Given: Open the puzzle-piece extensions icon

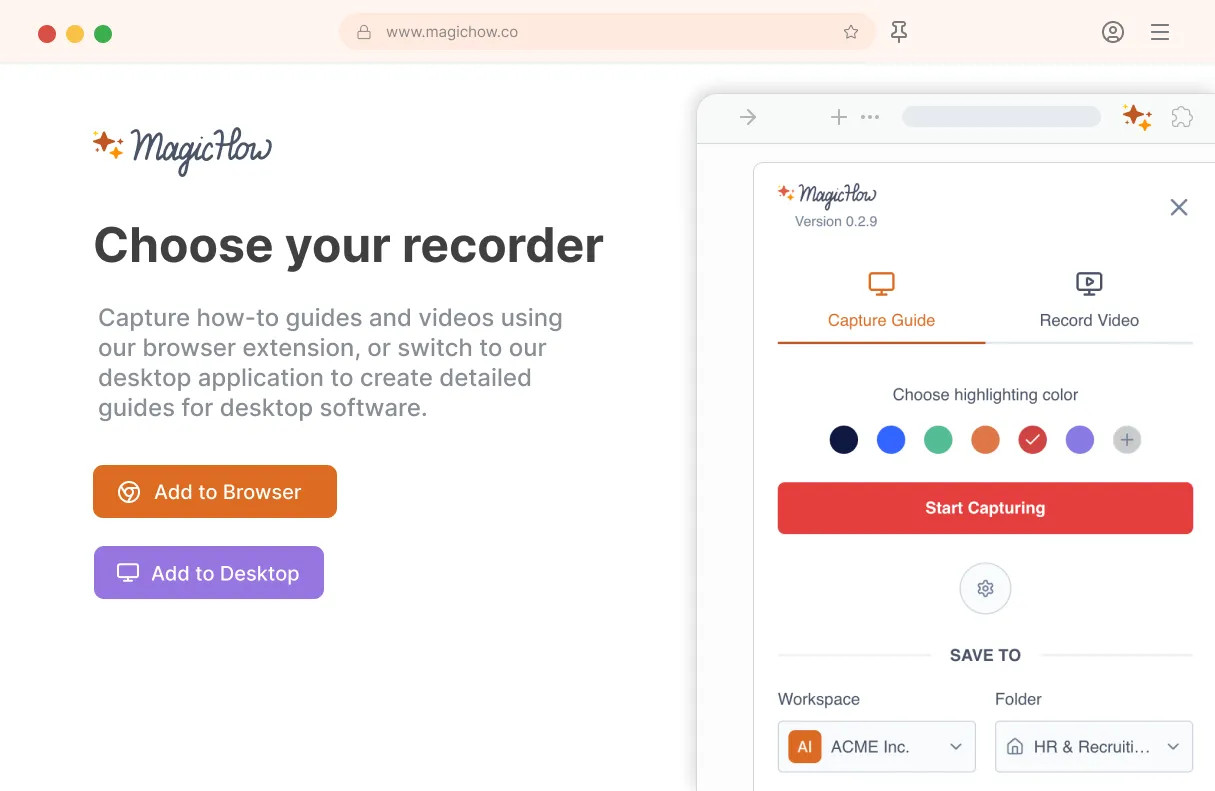Looking at the screenshot, I should pos(1182,117).
